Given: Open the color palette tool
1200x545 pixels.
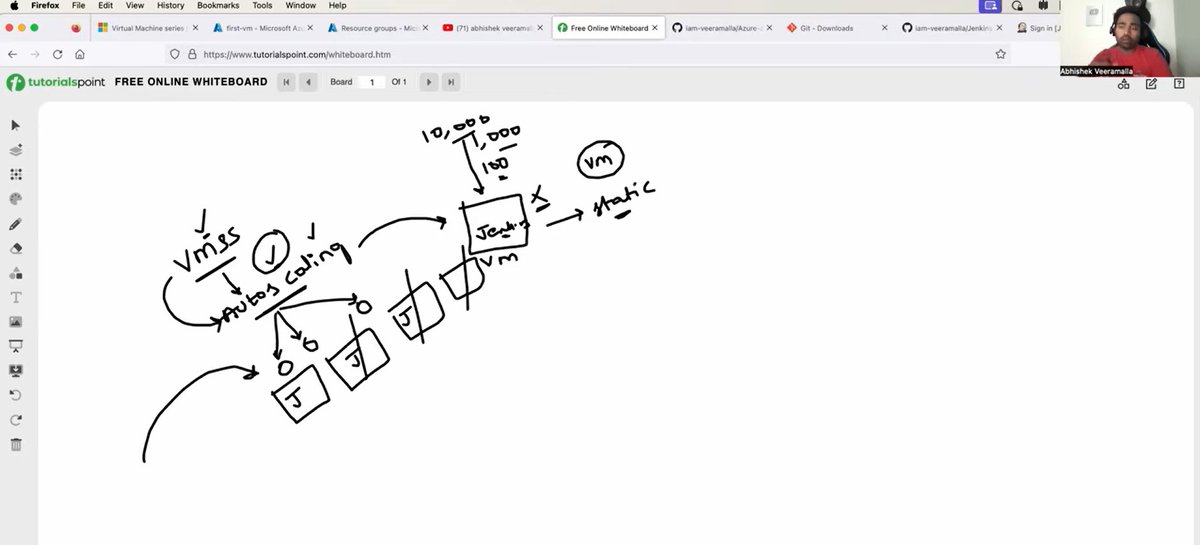Looking at the screenshot, I should tap(16, 199).
